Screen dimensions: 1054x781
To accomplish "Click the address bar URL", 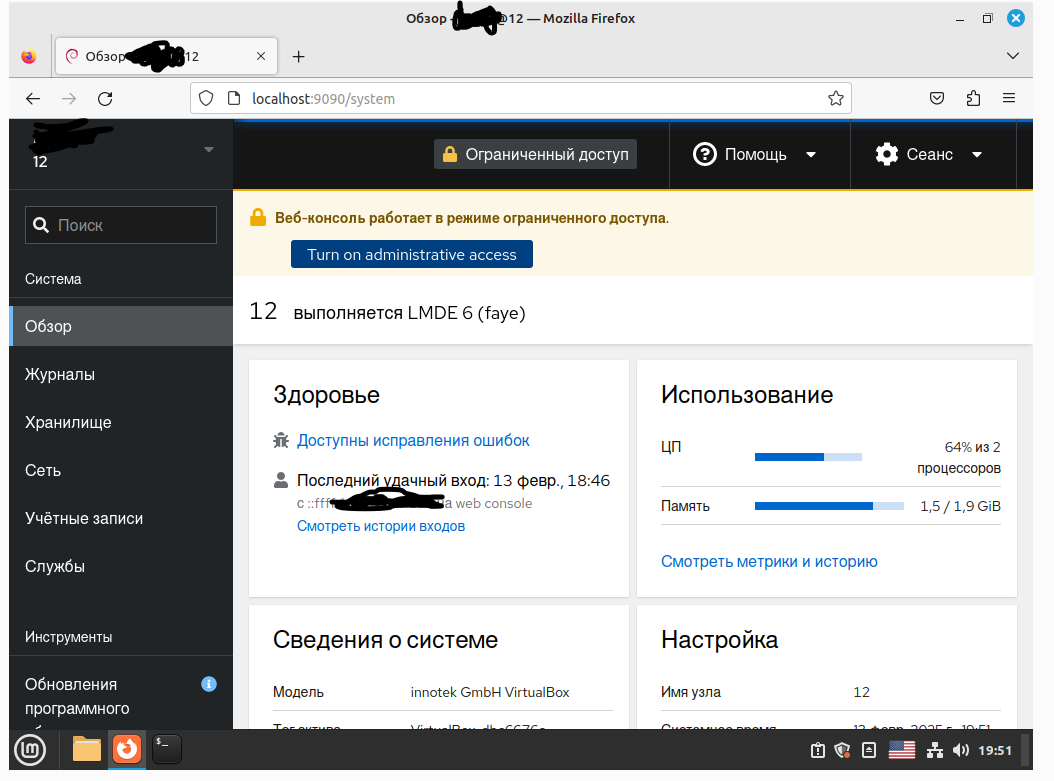I will [323, 99].
